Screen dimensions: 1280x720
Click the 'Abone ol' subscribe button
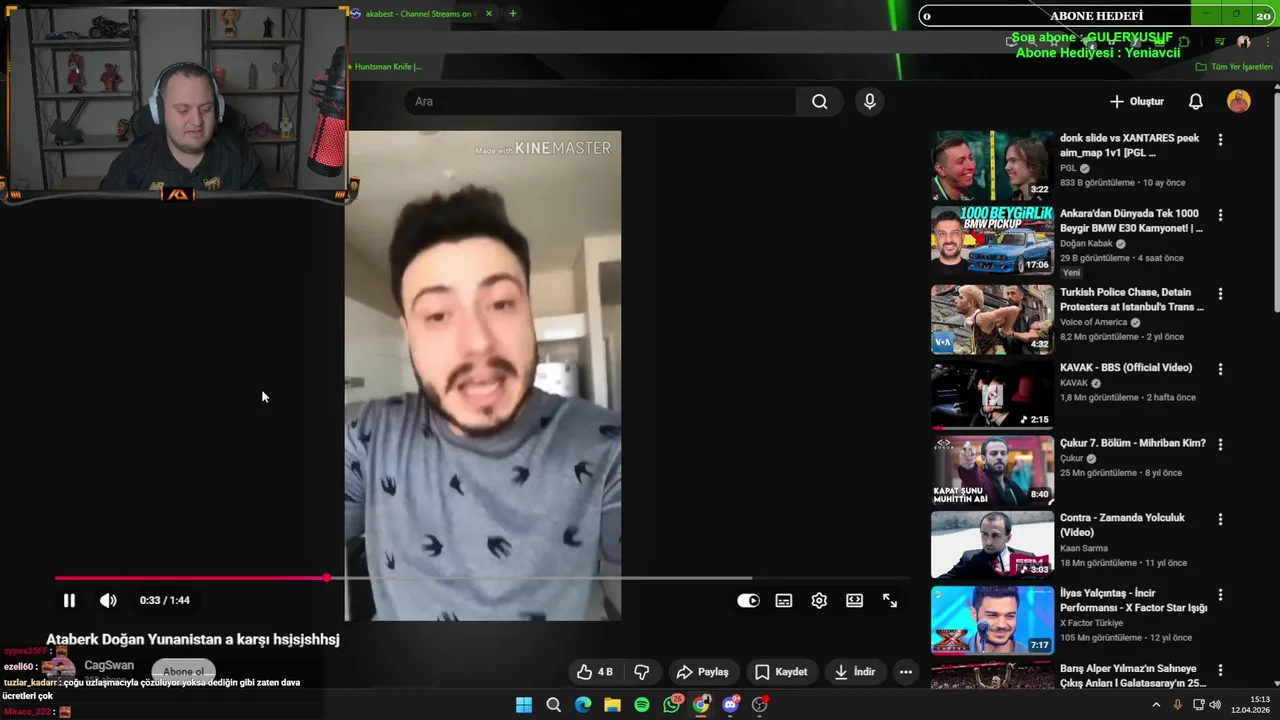tap(184, 672)
